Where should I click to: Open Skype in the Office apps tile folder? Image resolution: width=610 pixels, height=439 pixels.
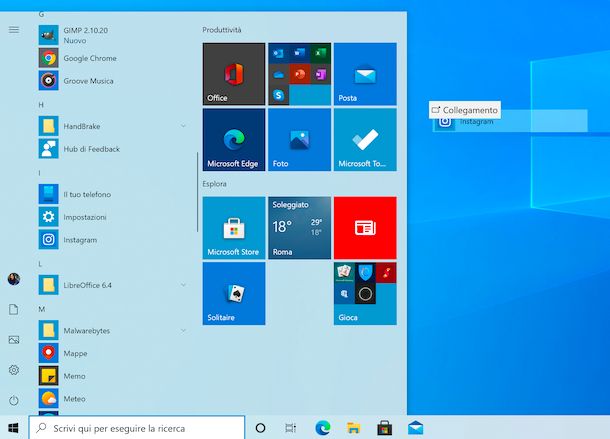click(x=279, y=95)
